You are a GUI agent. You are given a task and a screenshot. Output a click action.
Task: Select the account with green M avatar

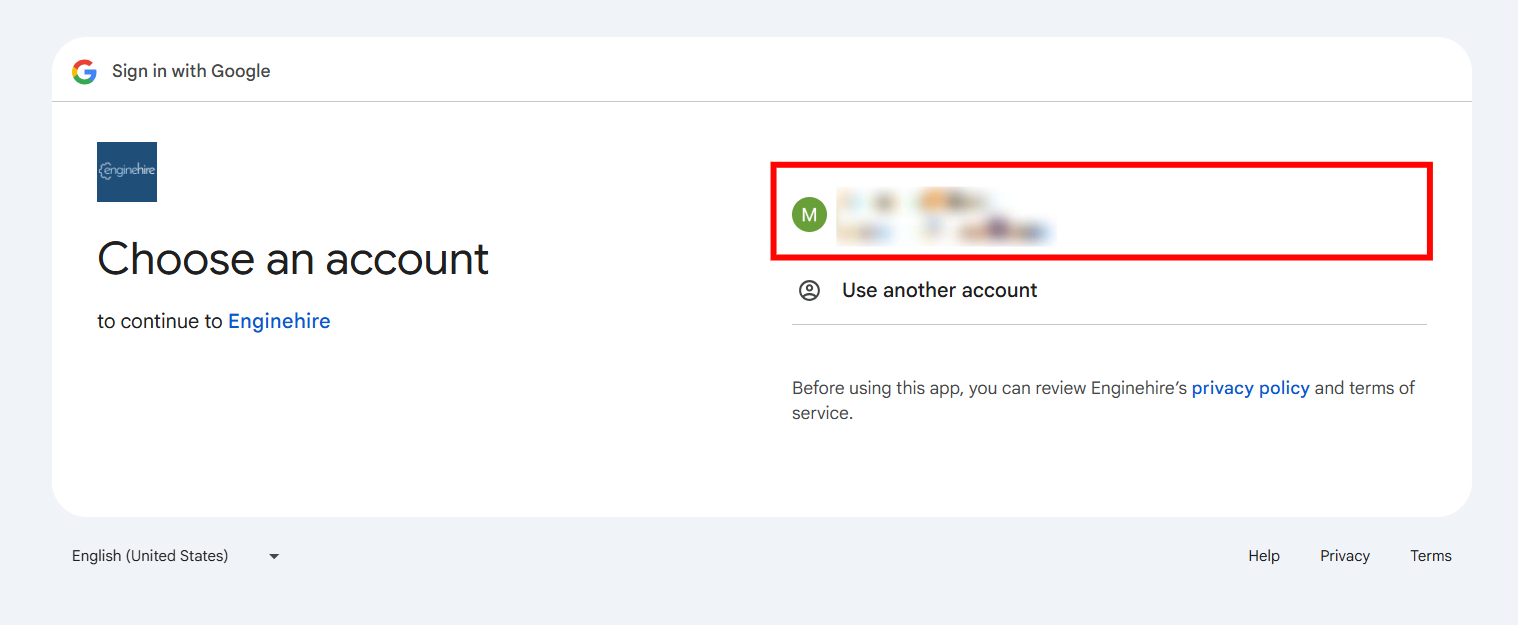click(x=1101, y=211)
